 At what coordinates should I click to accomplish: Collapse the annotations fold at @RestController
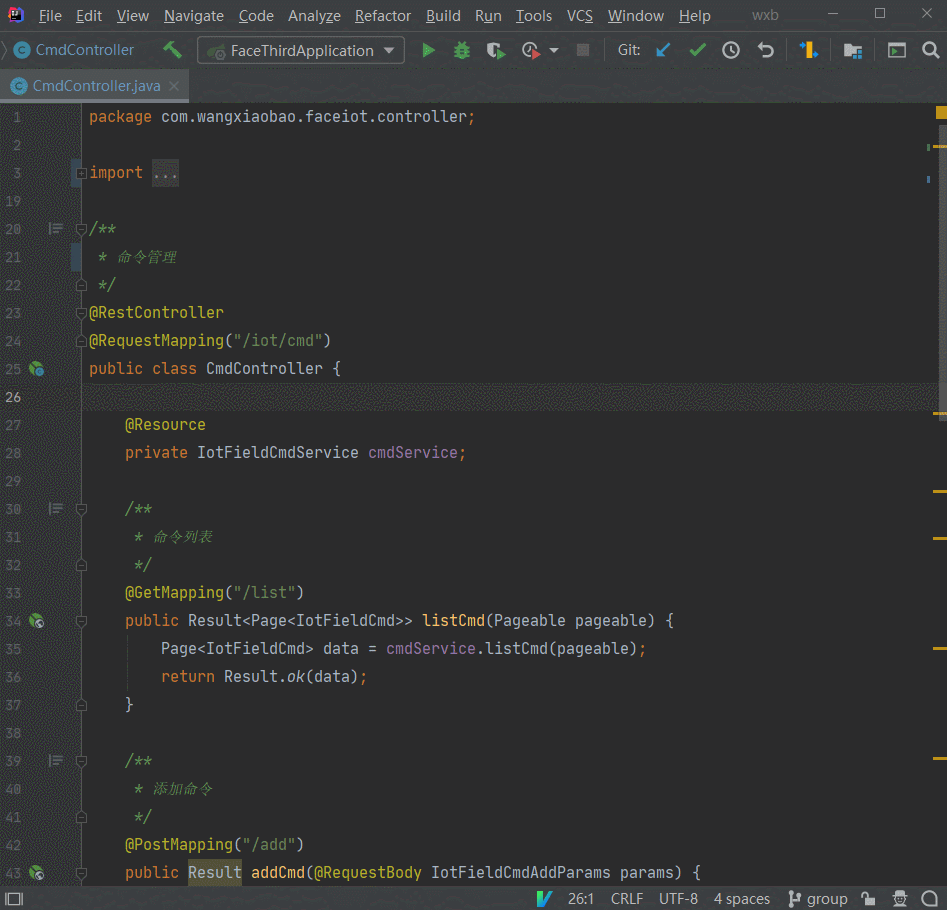pos(81,313)
